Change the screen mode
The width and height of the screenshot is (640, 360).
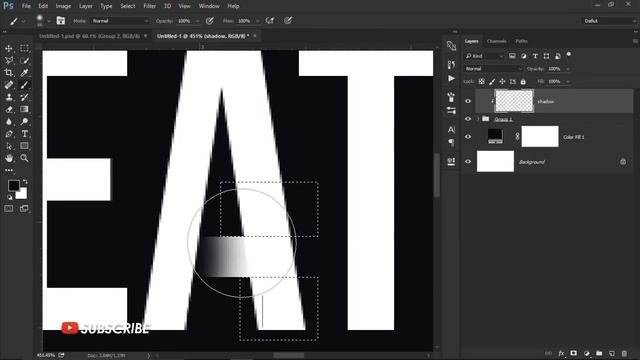click(24, 209)
